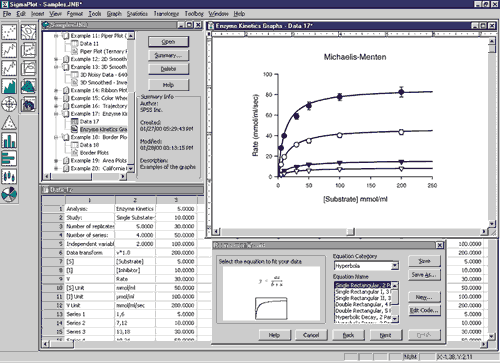The image size is (500, 363).
Task: Select Single Rectangular I, 3 parameter equation
Action: click(363, 292)
